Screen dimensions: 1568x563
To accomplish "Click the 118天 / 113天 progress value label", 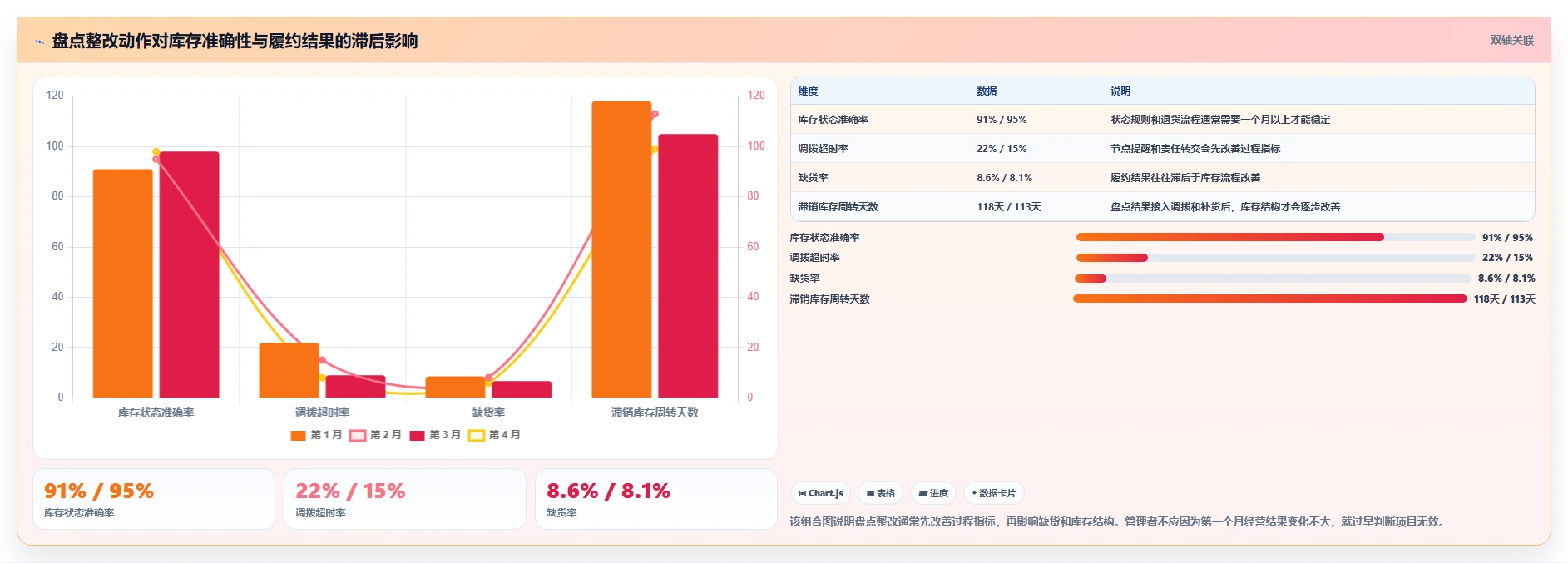I will coord(1505,299).
